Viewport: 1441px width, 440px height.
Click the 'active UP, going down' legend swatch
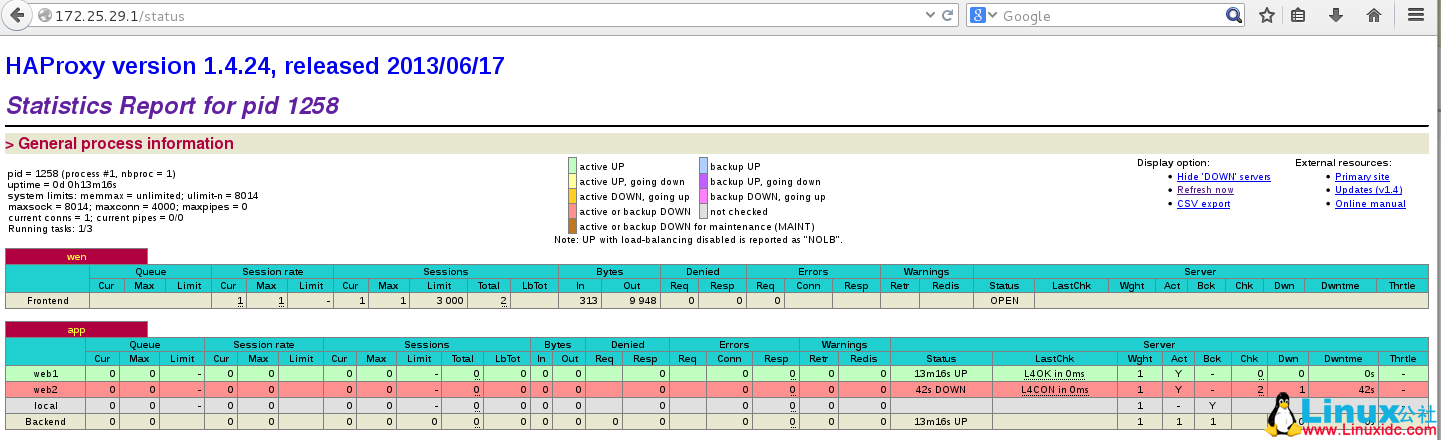coord(572,181)
